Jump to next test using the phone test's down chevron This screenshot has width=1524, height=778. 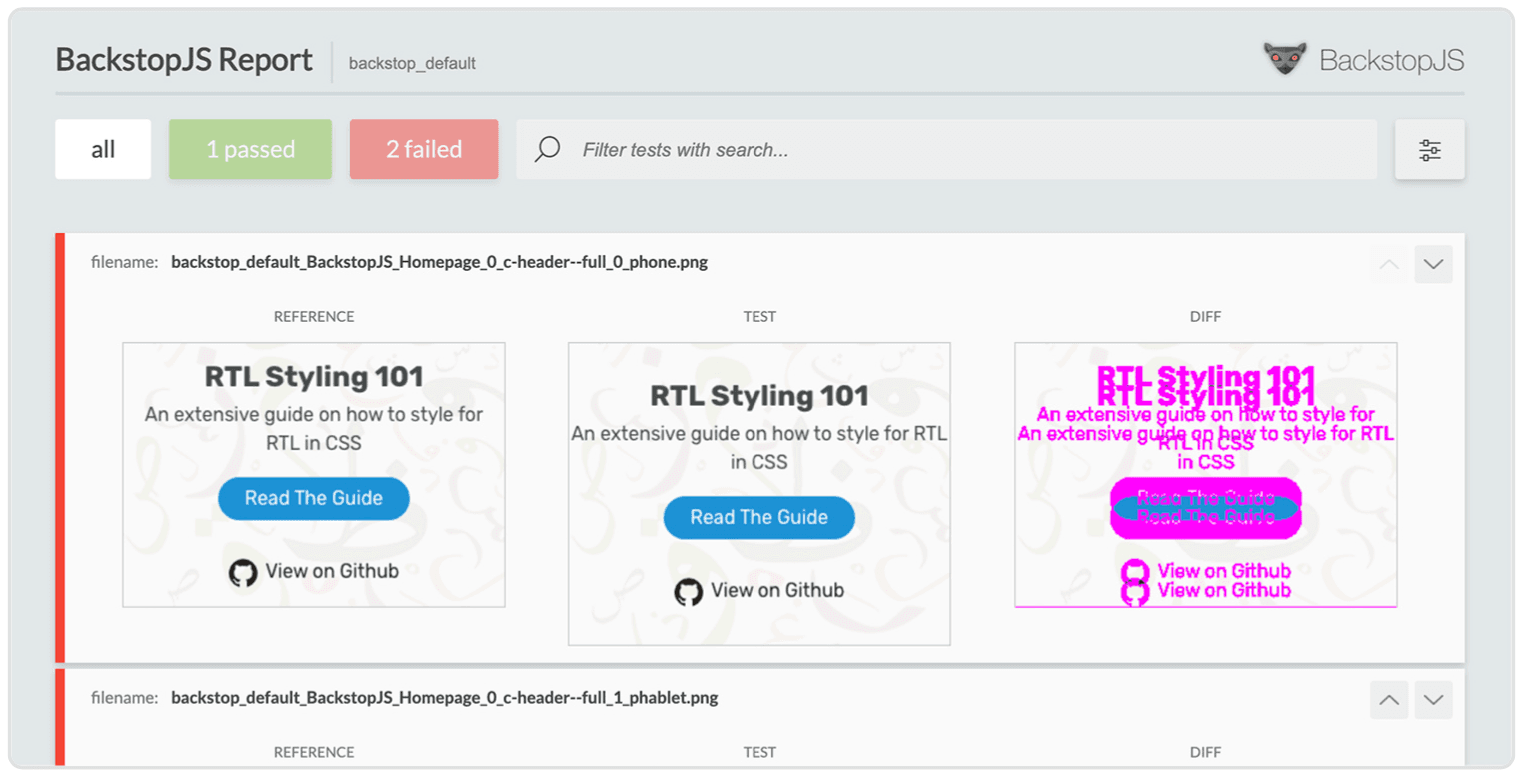[1433, 265]
